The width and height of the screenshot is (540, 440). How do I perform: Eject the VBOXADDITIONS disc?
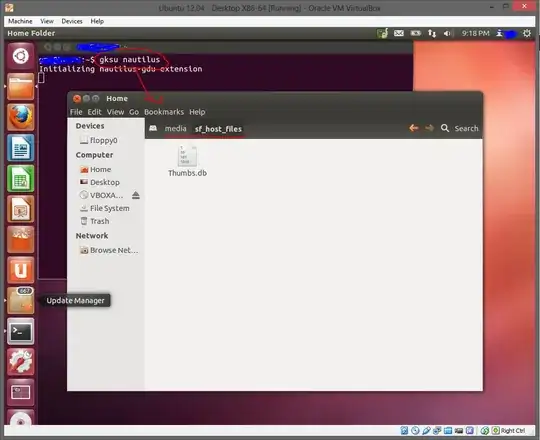click(x=136, y=195)
